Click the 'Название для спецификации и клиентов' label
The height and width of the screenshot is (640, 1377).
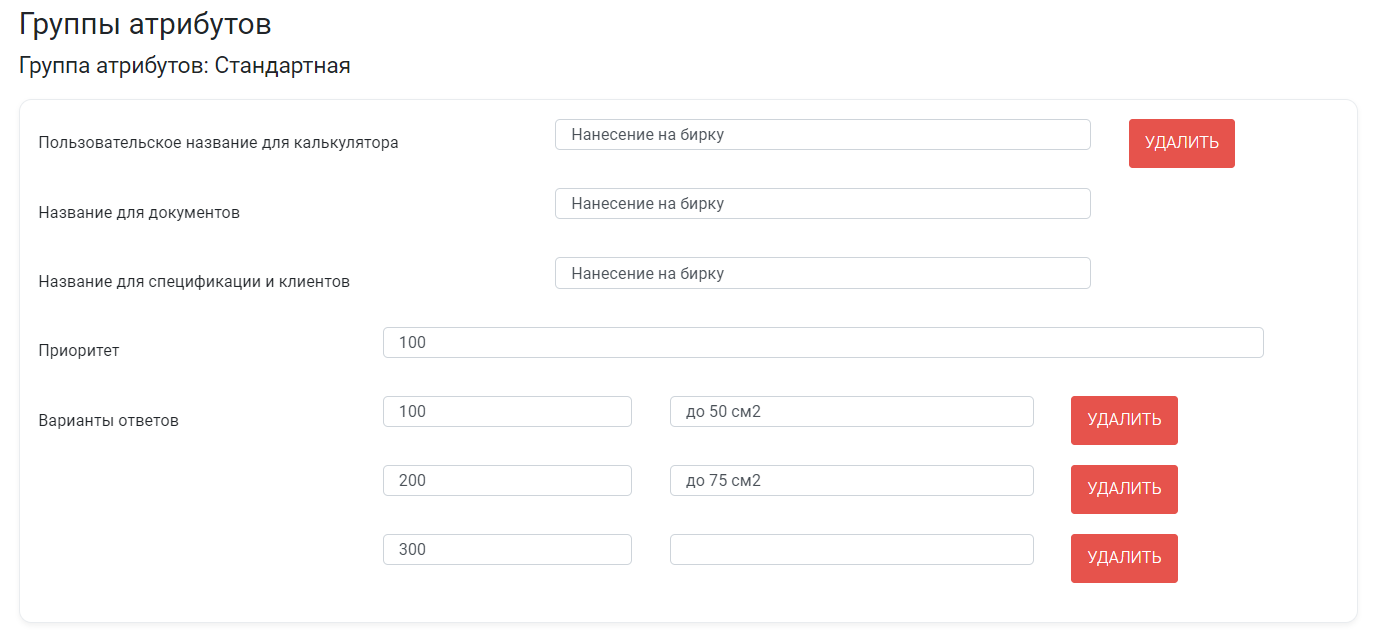(x=194, y=282)
